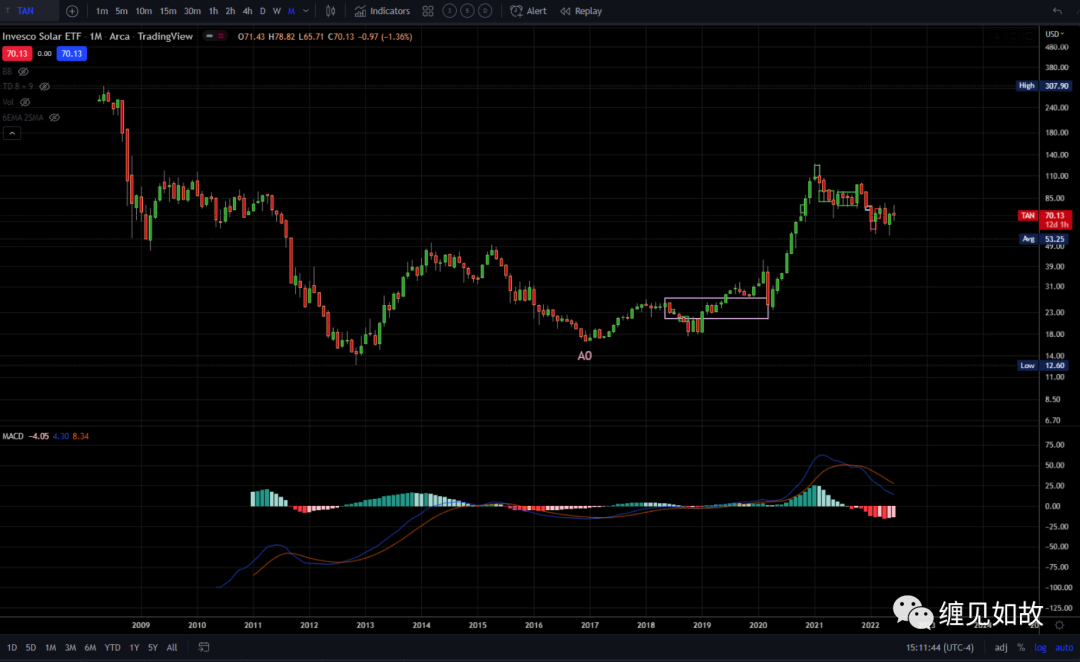
Task: Click the blue 70.13 buy button
Action: [72, 54]
